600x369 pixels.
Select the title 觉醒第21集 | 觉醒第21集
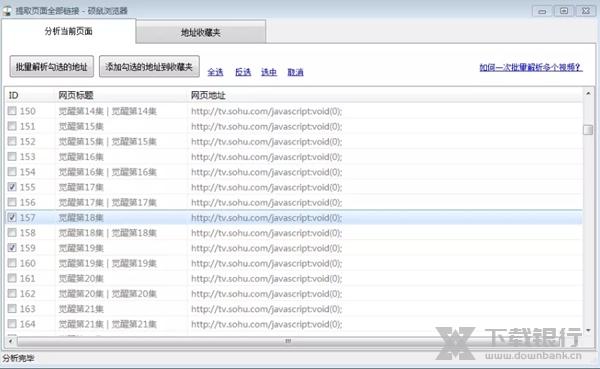pos(108,324)
